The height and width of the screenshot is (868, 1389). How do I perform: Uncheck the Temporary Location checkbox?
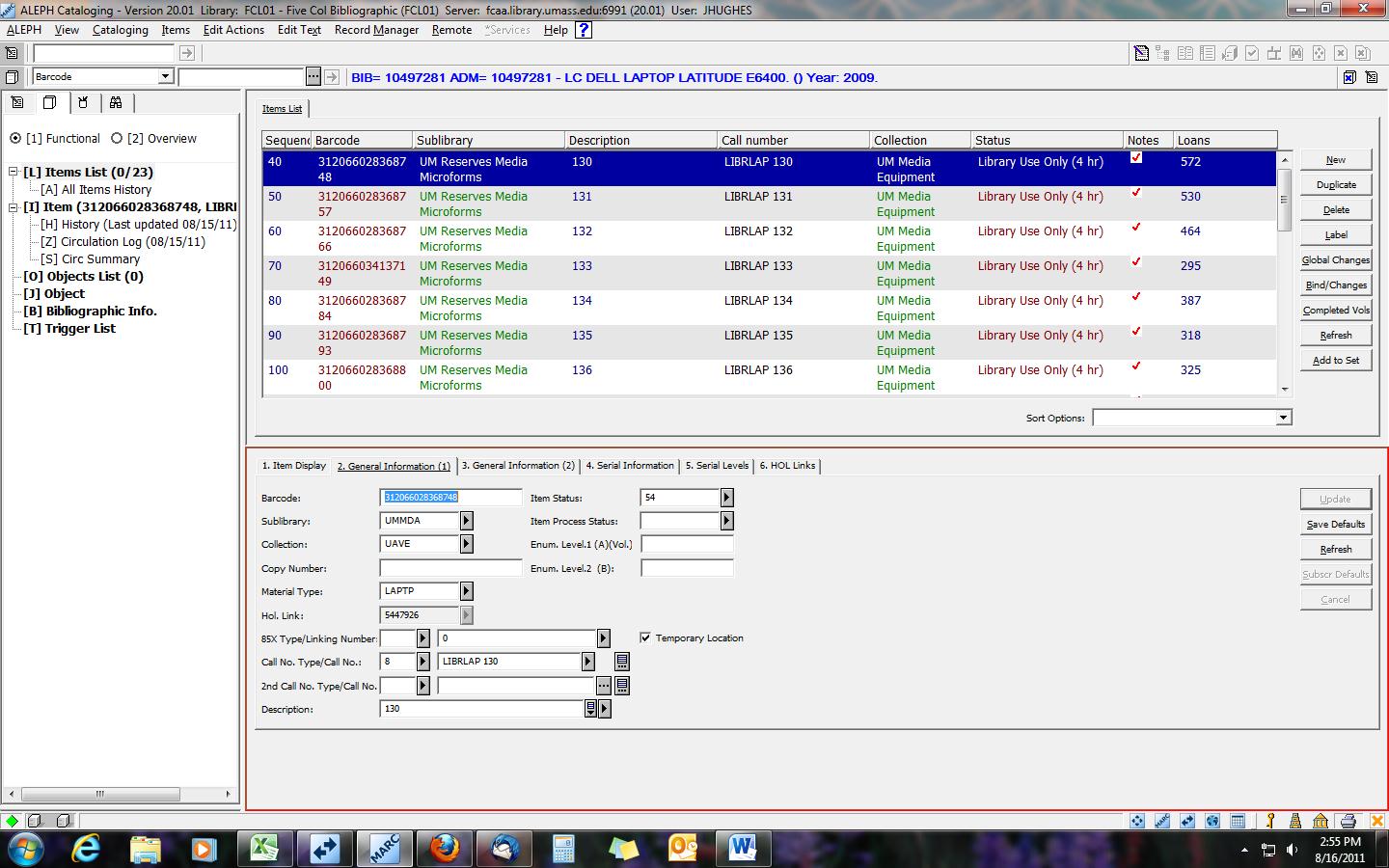(x=645, y=637)
